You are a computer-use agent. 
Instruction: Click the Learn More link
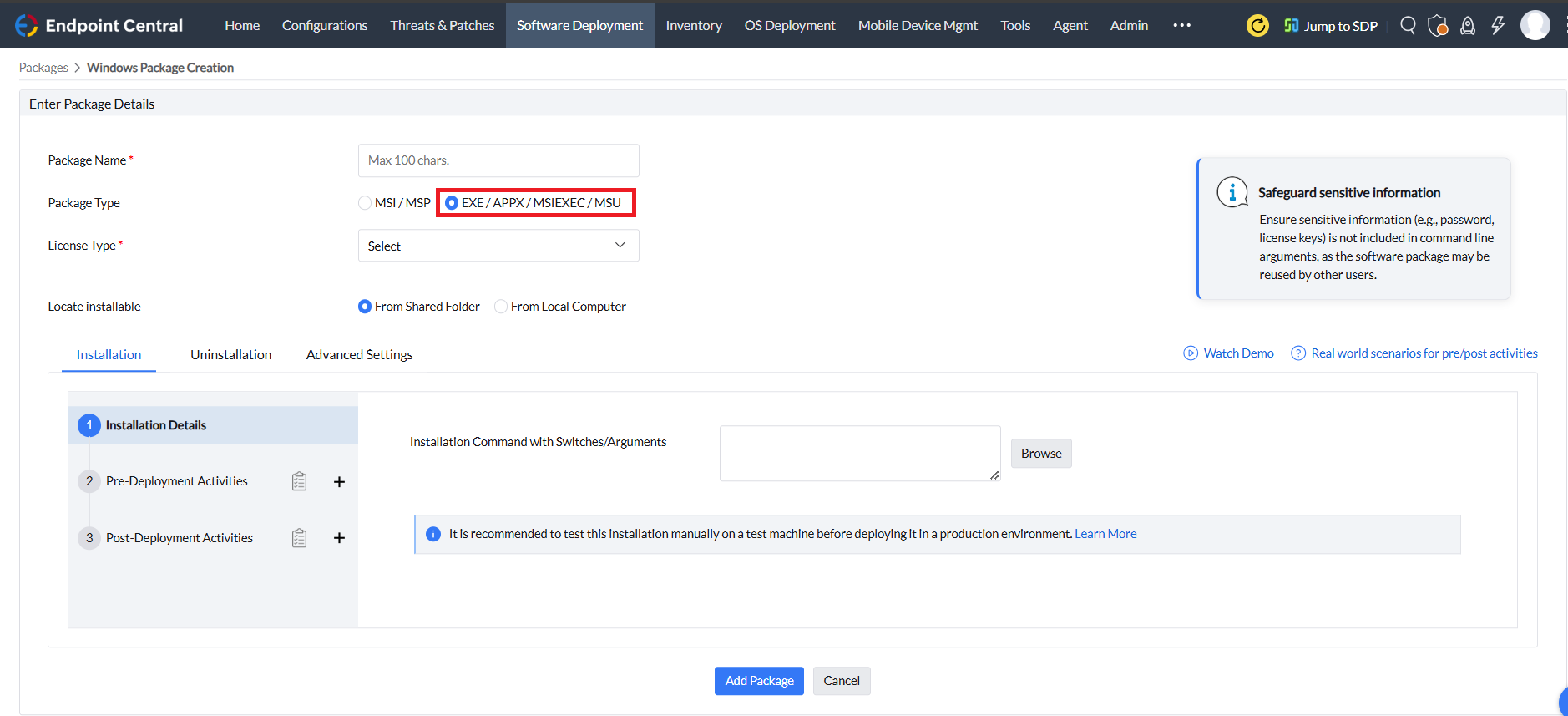click(1105, 534)
